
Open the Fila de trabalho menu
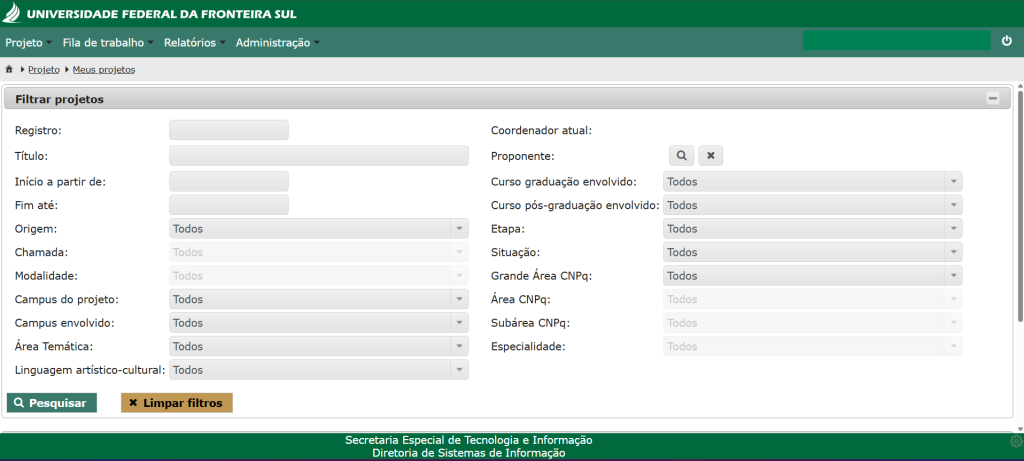coord(107,43)
